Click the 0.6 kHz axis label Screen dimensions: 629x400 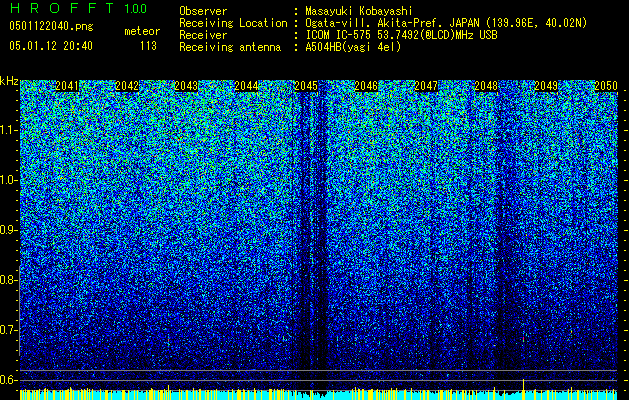pyautogui.click(x=9, y=380)
